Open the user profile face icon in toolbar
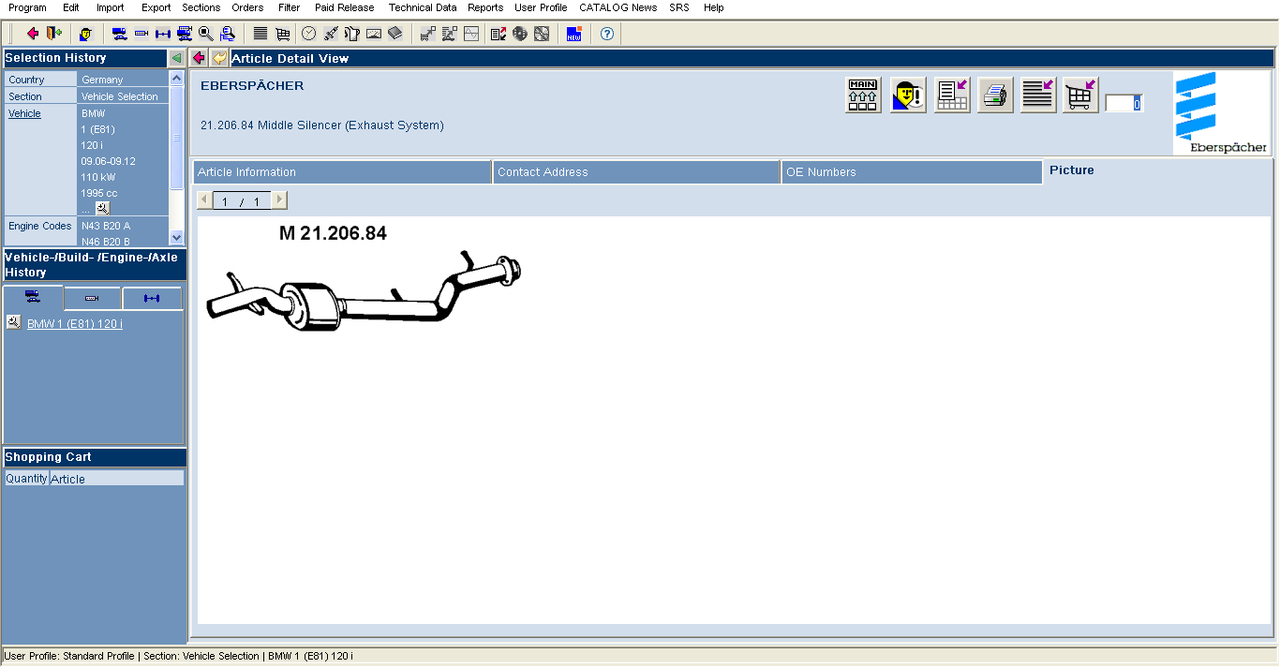This screenshot has width=1280, height=667. click(x=86, y=33)
